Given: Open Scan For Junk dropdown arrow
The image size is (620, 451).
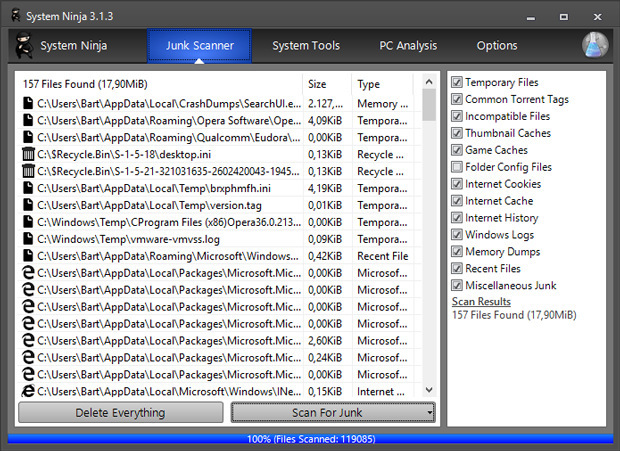Looking at the screenshot, I should [429, 413].
